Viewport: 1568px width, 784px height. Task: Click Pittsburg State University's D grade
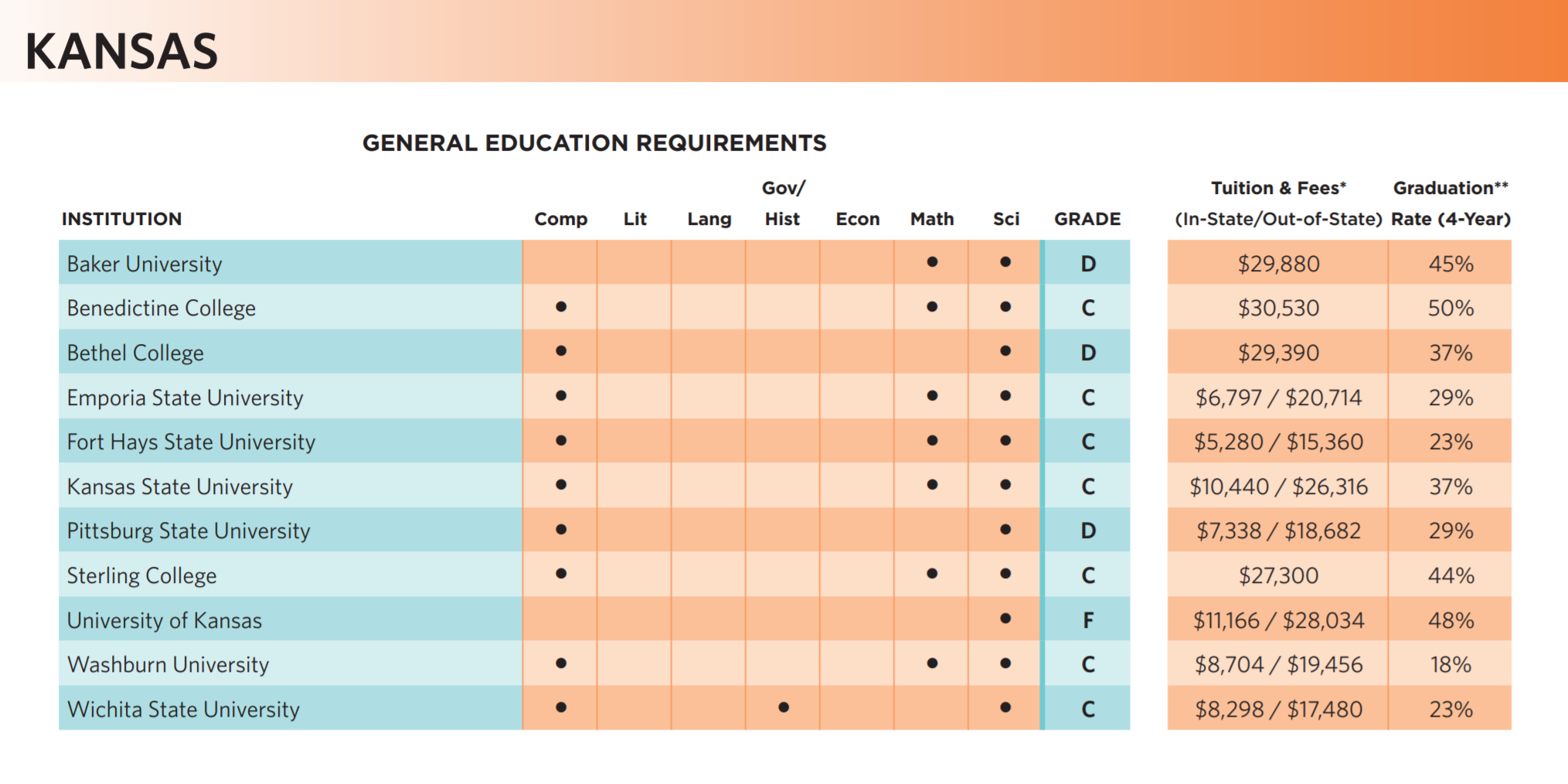click(x=1088, y=530)
